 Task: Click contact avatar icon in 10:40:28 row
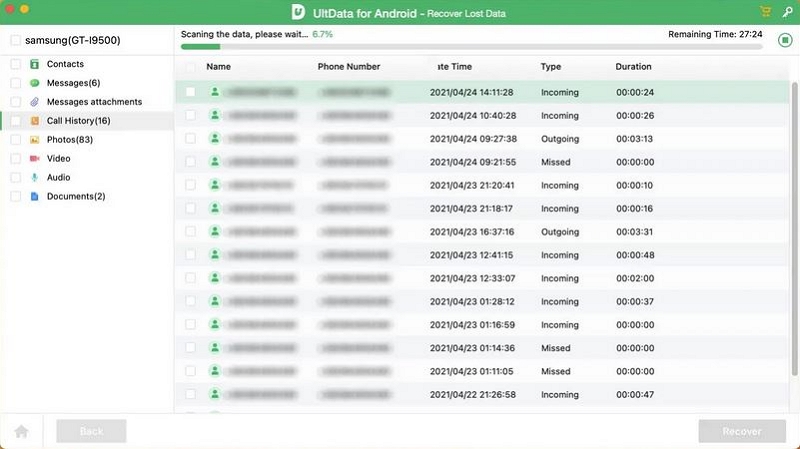point(215,115)
